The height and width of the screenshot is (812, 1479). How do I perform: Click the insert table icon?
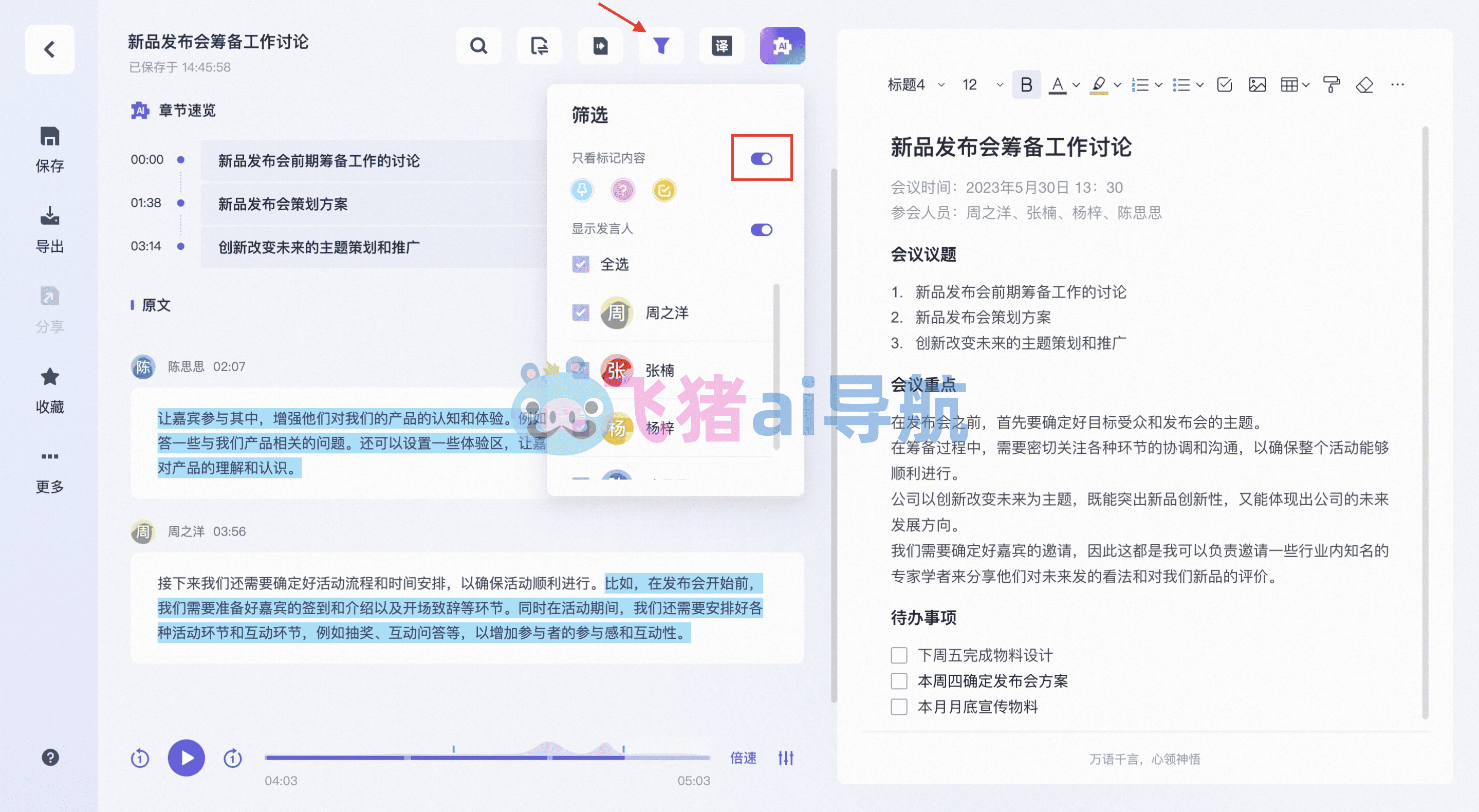click(1289, 85)
